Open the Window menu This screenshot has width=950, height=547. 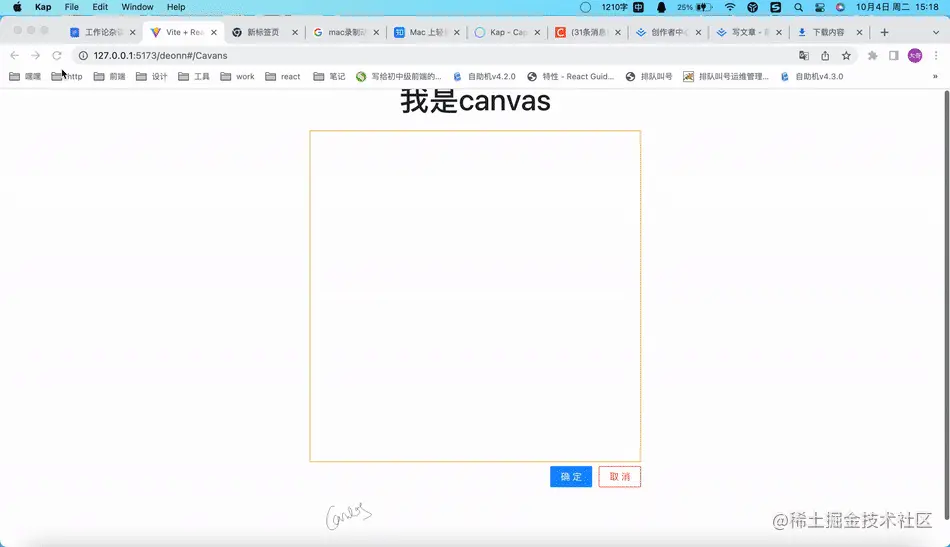(x=138, y=7)
